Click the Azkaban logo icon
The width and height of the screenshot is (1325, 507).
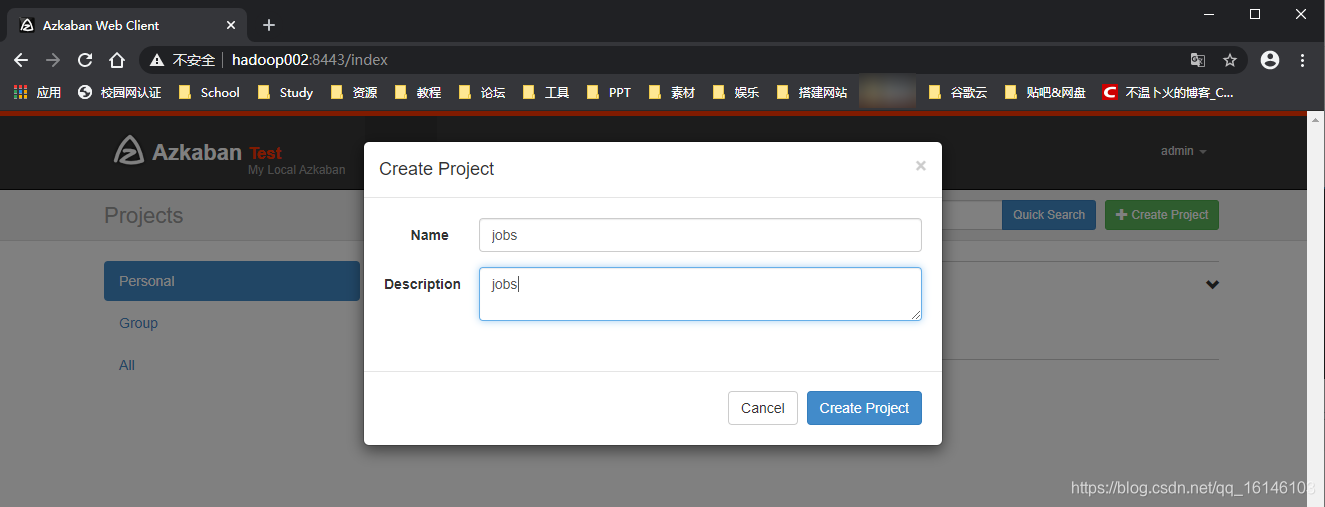[129, 151]
